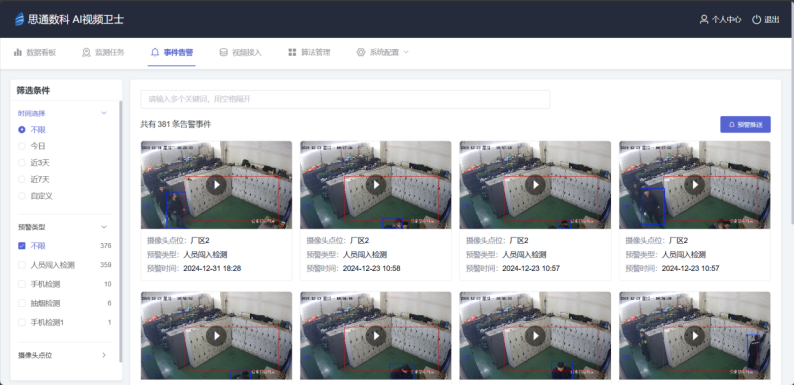Check the 人员闯入检测 checkbox
794x385 pixels.
(x=22, y=265)
